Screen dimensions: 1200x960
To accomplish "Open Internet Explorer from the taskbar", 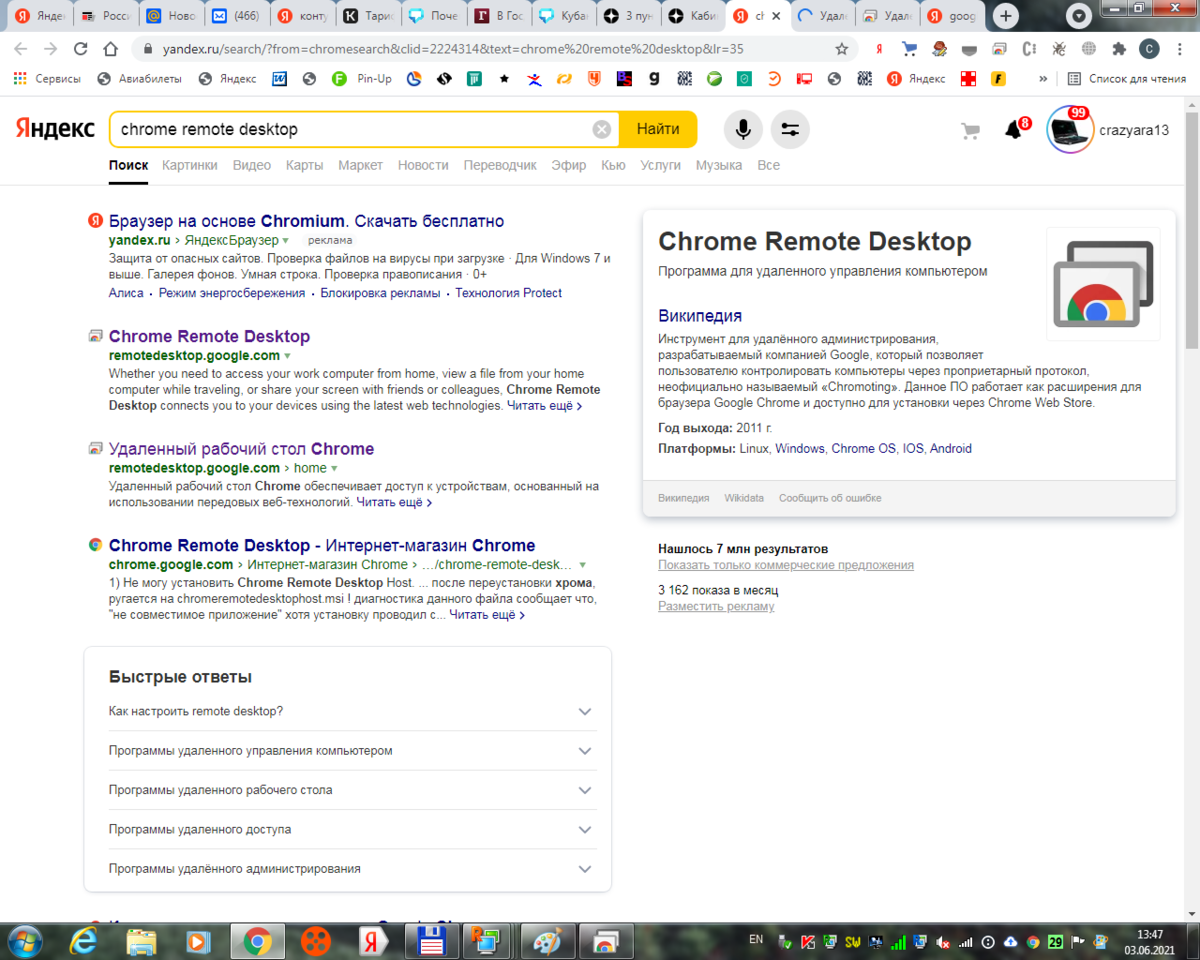I will click(x=84, y=941).
